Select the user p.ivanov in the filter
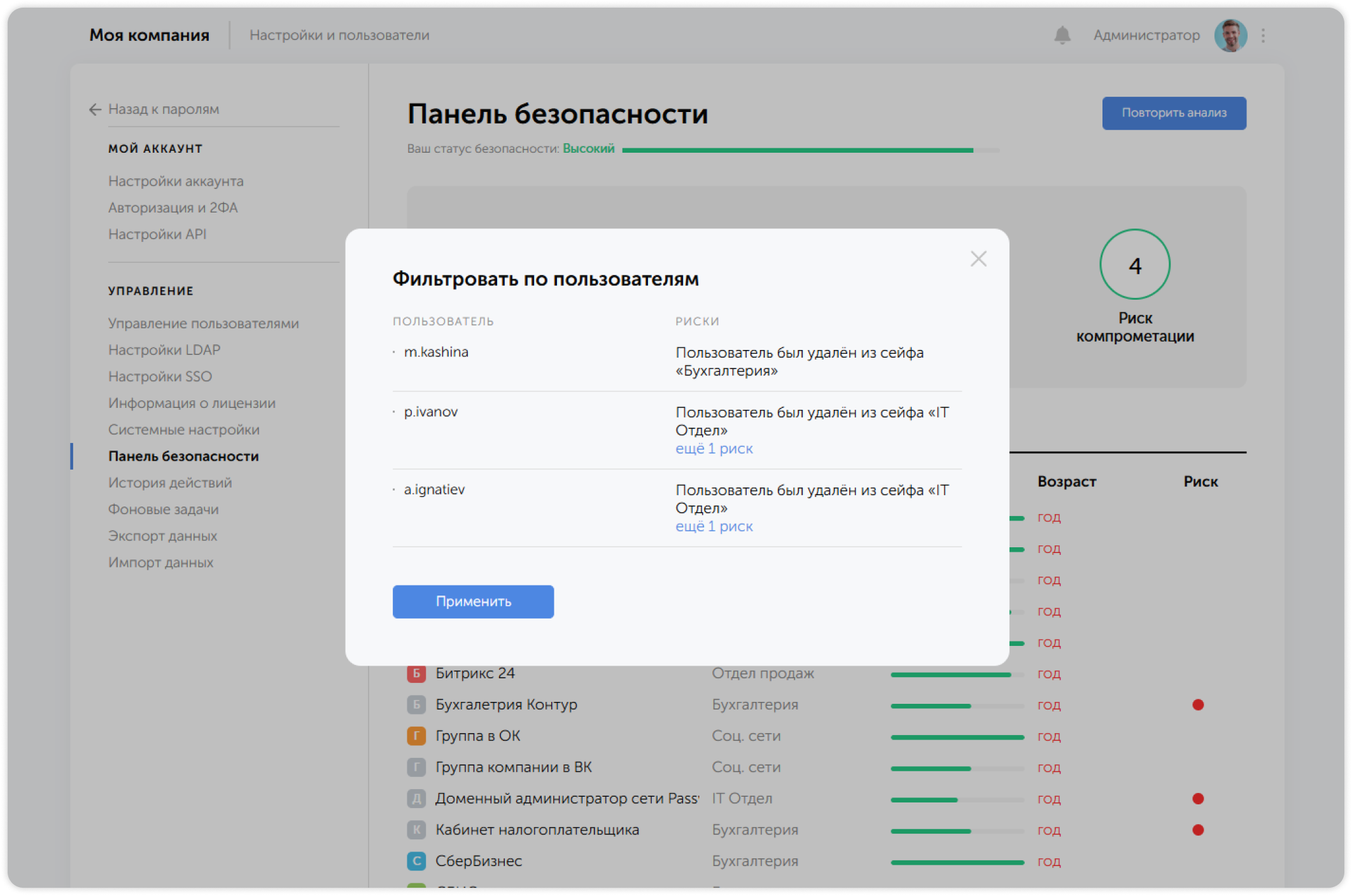This screenshot has width=1352, height=896. point(432,412)
